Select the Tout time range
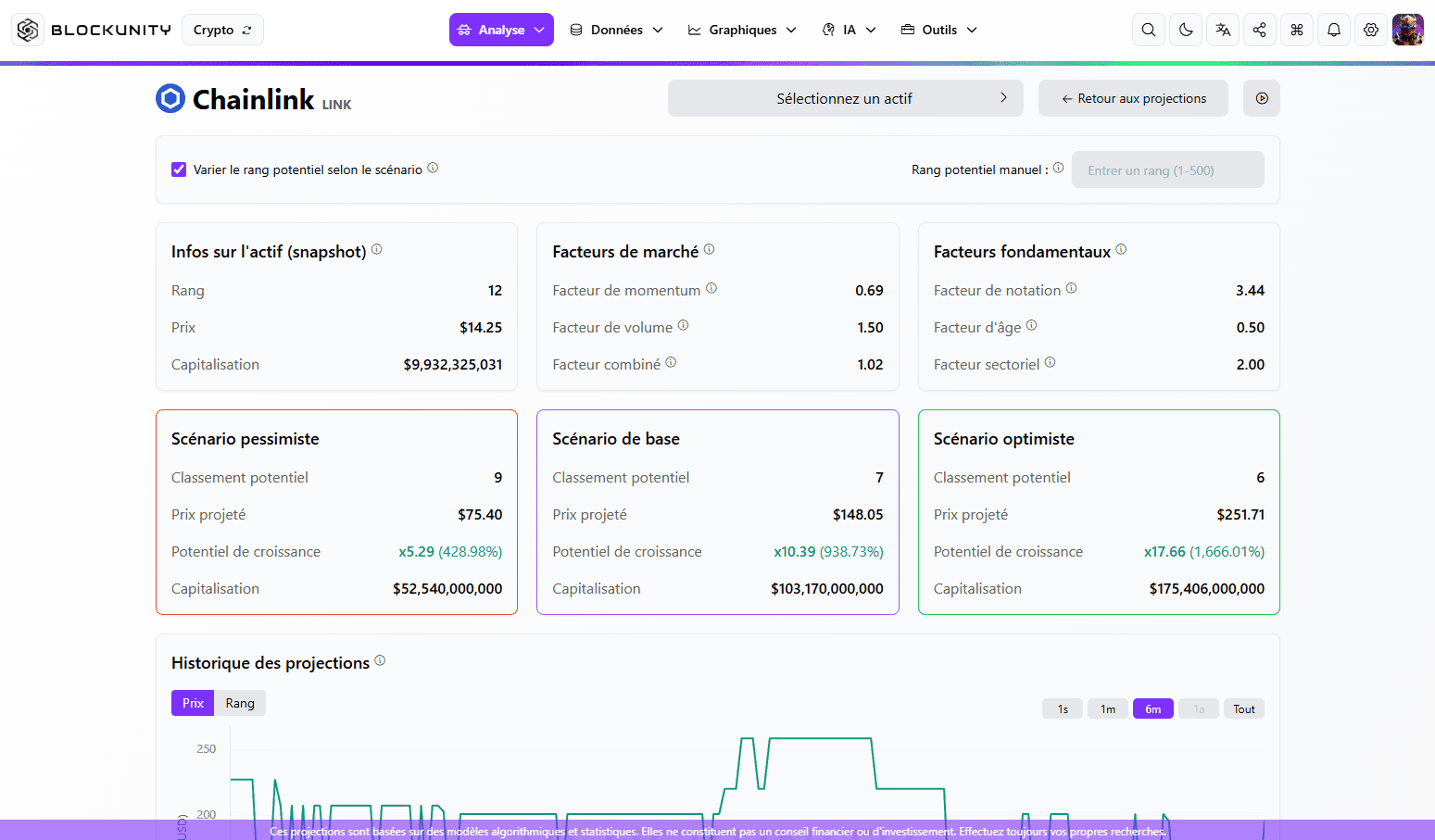The width and height of the screenshot is (1435, 840). tap(1244, 708)
